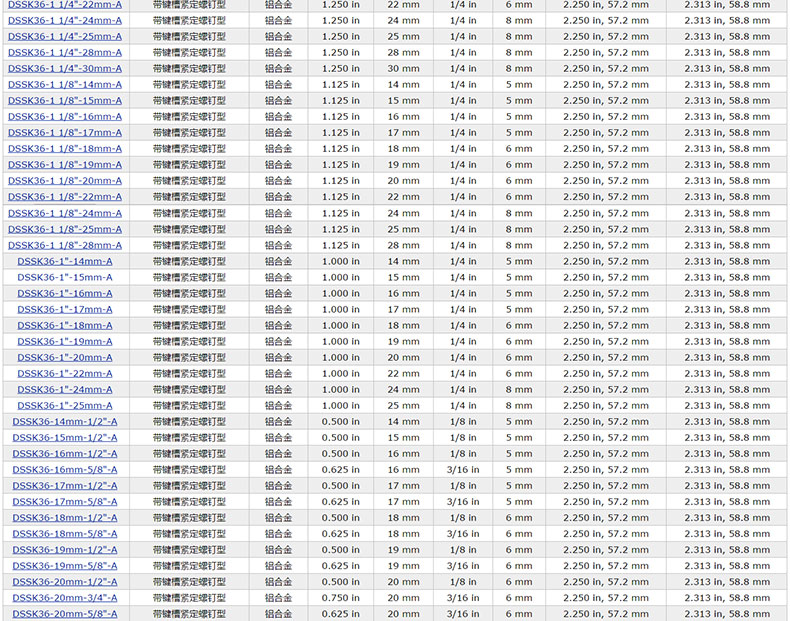Select the DSSK36-16mm-5/8"-A part
Image resolution: width=790 pixels, height=621 pixels.
pos(65,469)
